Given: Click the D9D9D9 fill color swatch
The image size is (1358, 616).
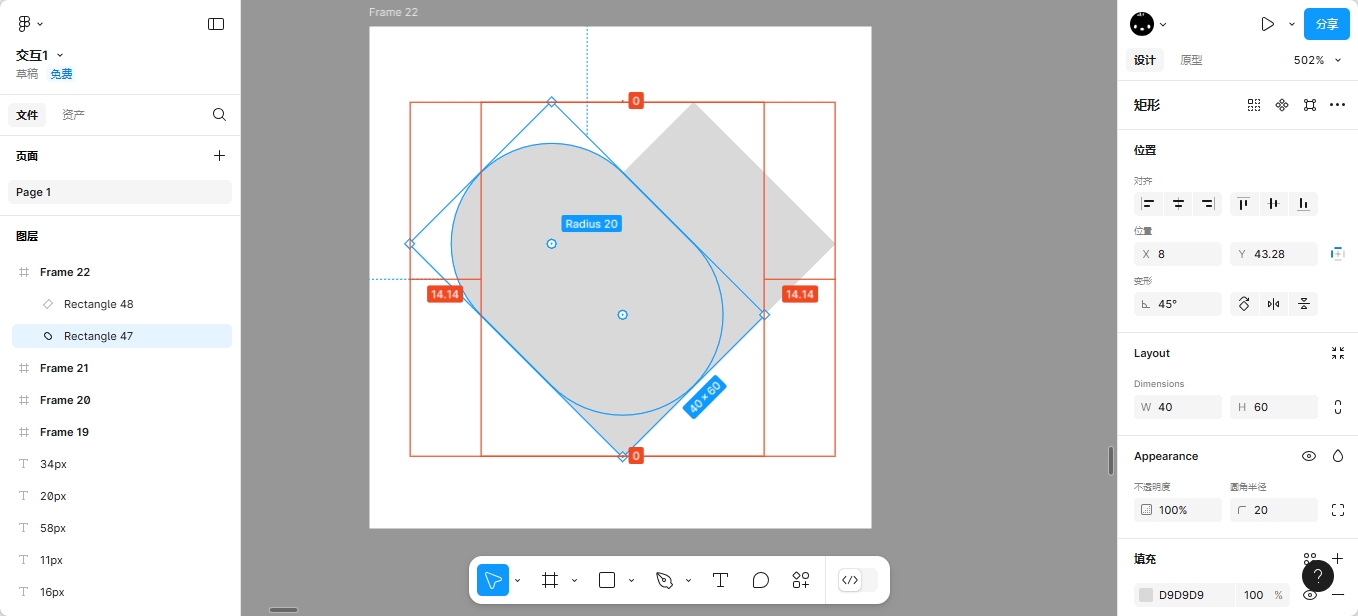Looking at the screenshot, I should (x=1146, y=595).
